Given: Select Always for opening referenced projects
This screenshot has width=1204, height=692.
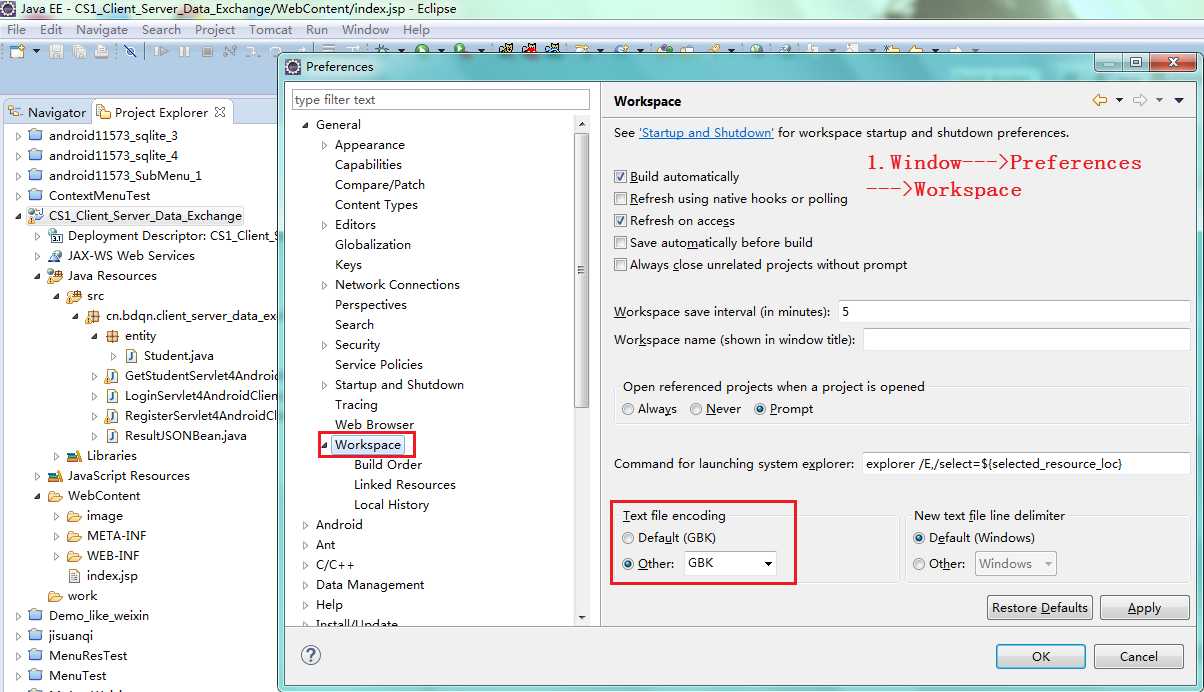Looking at the screenshot, I should 628,409.
